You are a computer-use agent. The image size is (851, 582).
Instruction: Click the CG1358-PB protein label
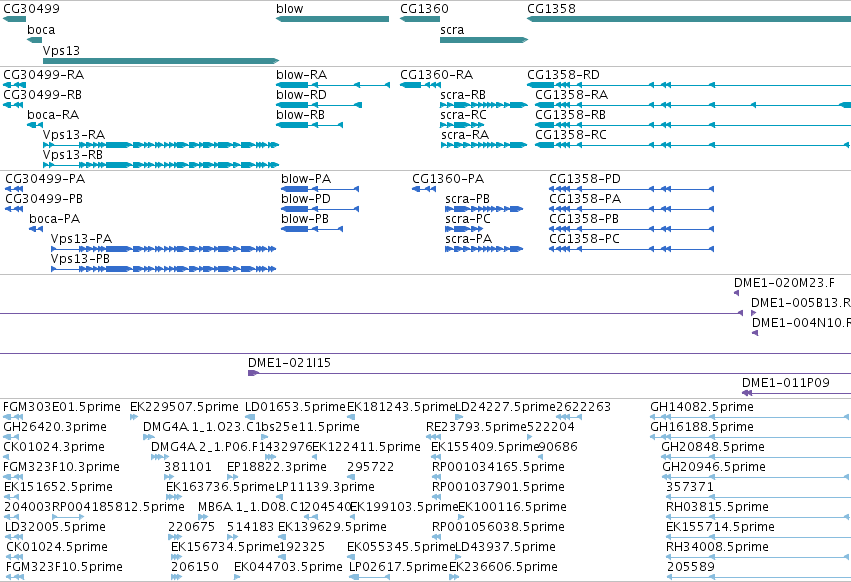(x=584, y=219)
